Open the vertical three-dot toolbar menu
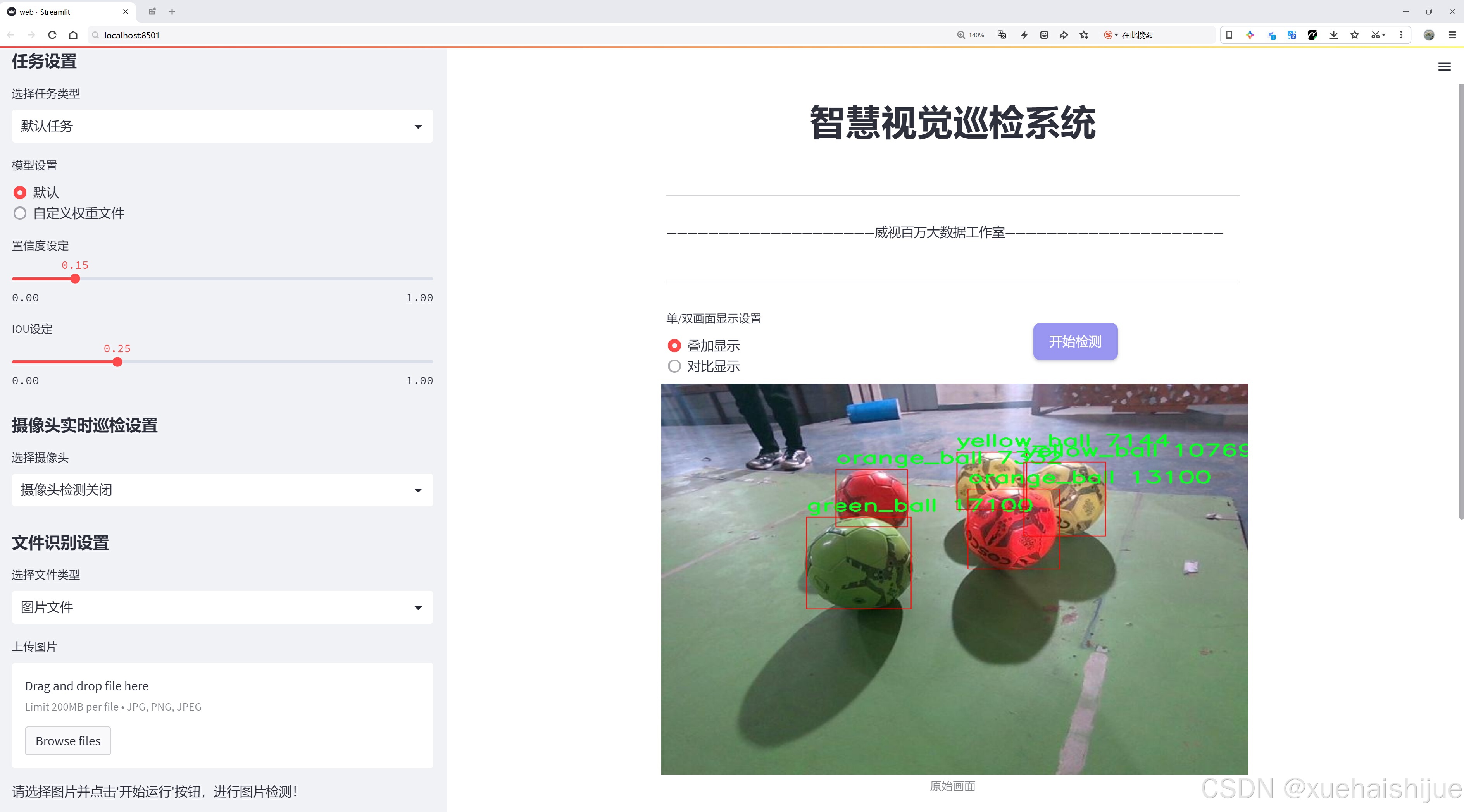 (x=1401, y=34)
